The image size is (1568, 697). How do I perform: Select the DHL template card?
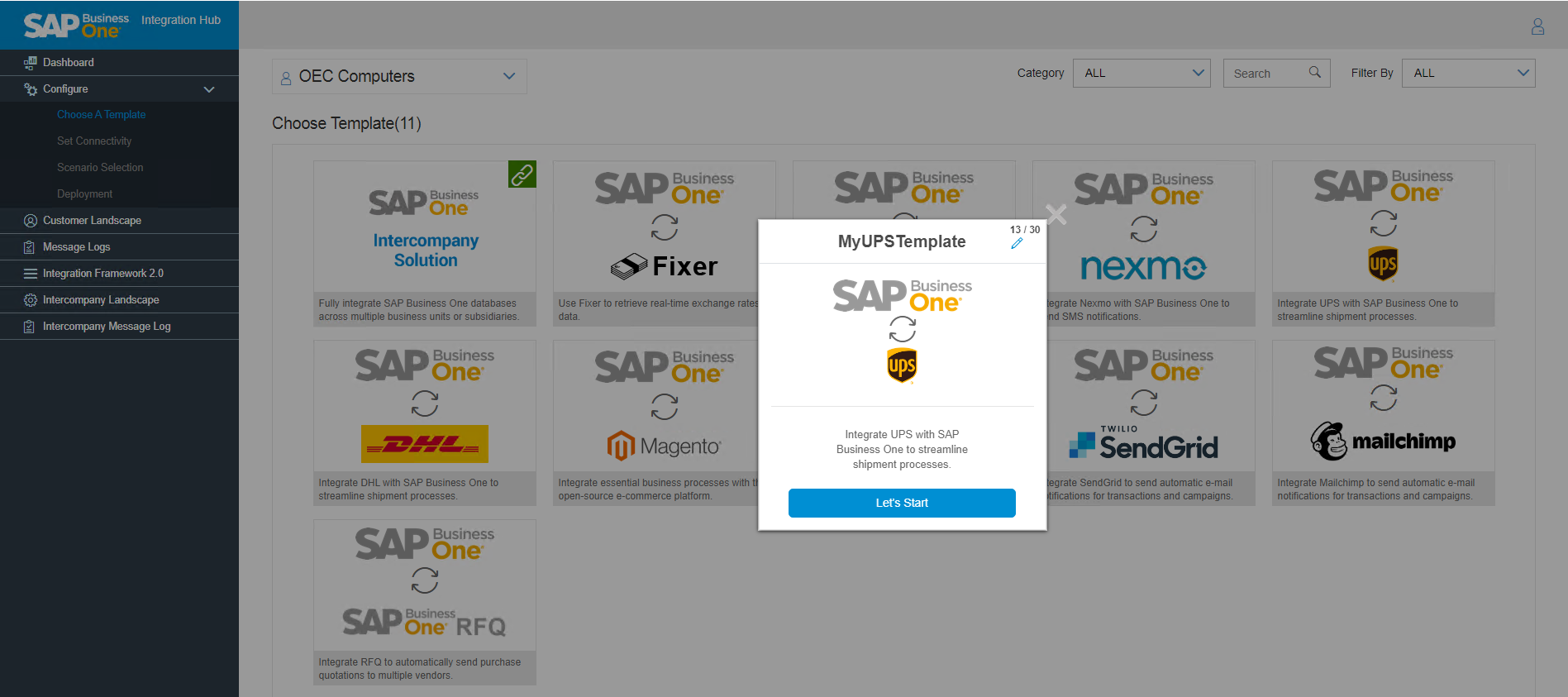pyautogui.click(x=424, y=422)
